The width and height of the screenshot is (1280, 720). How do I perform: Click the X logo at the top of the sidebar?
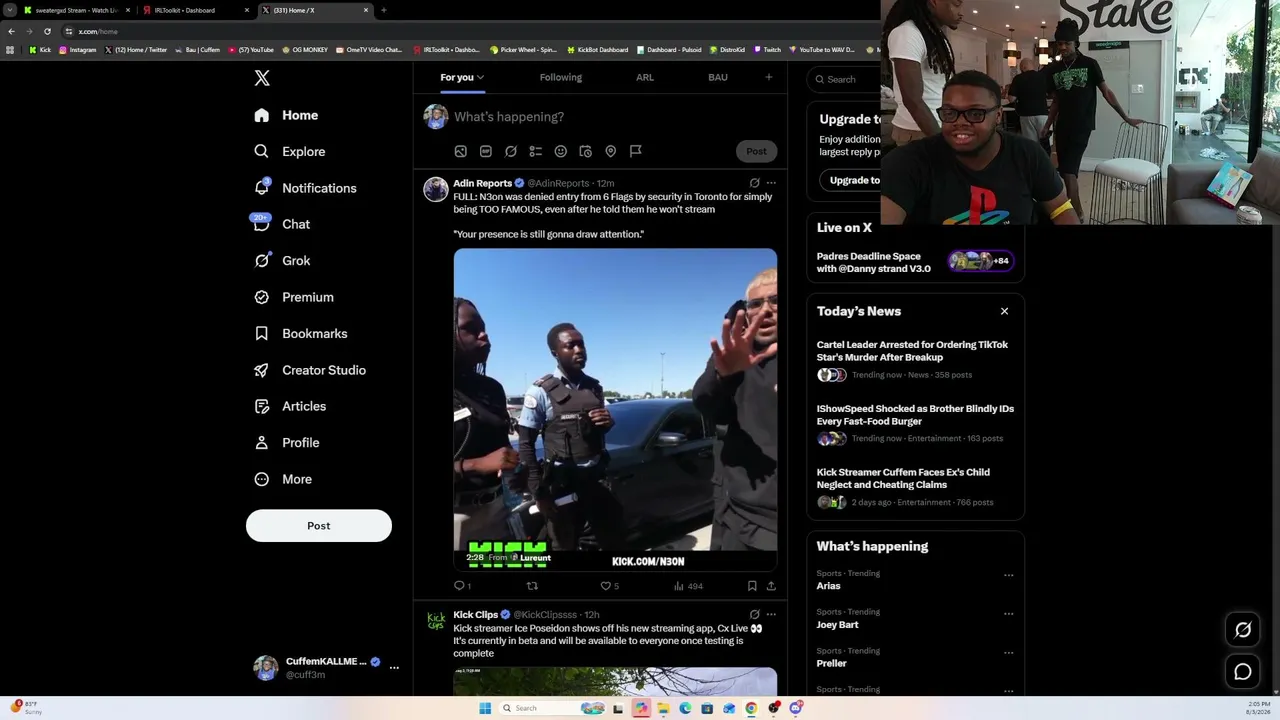(x=262, y=78)
